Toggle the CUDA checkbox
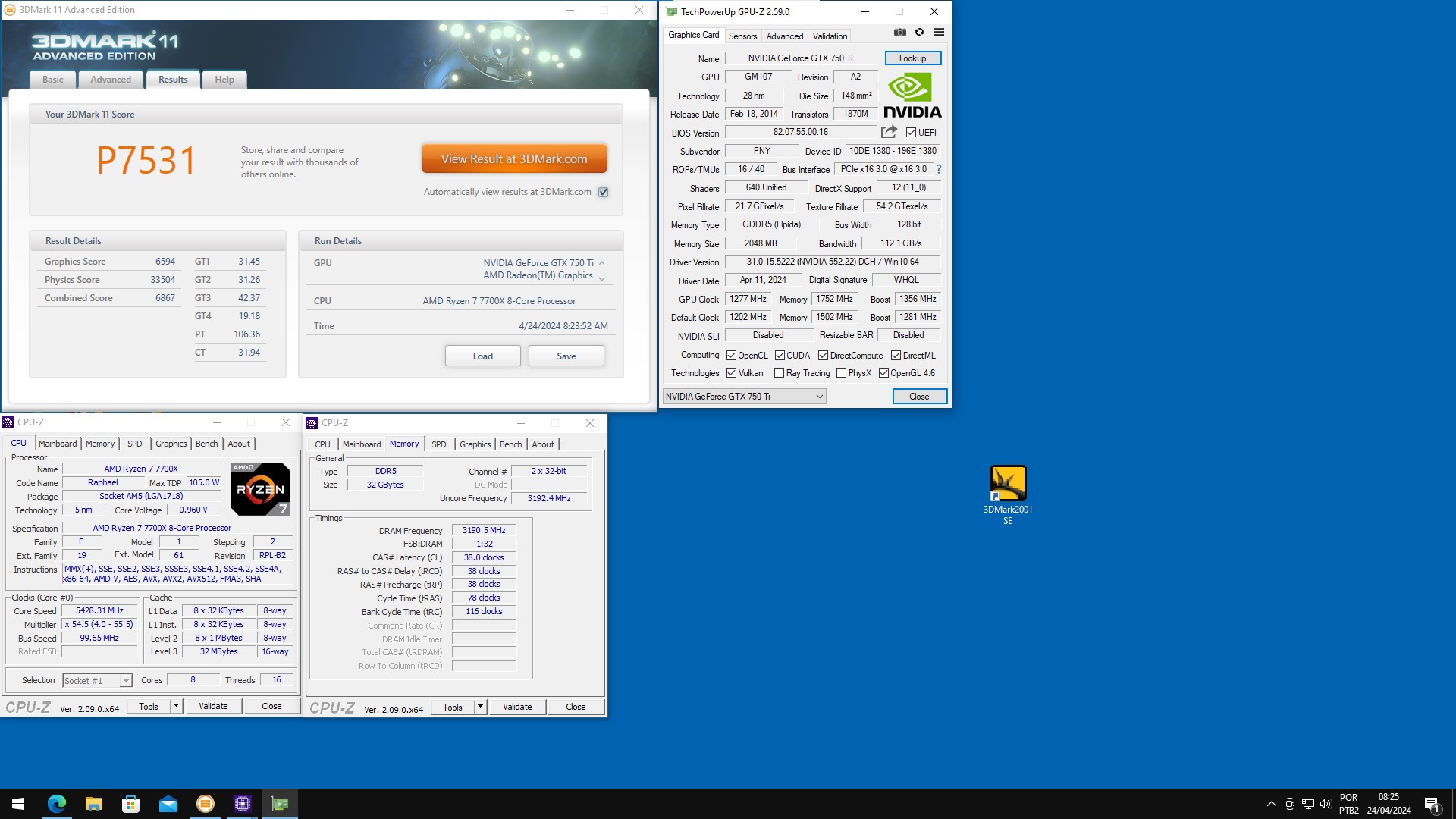The height and width of the screenshot is (819, 1456). pyautogui.click(x=780, y=356)
